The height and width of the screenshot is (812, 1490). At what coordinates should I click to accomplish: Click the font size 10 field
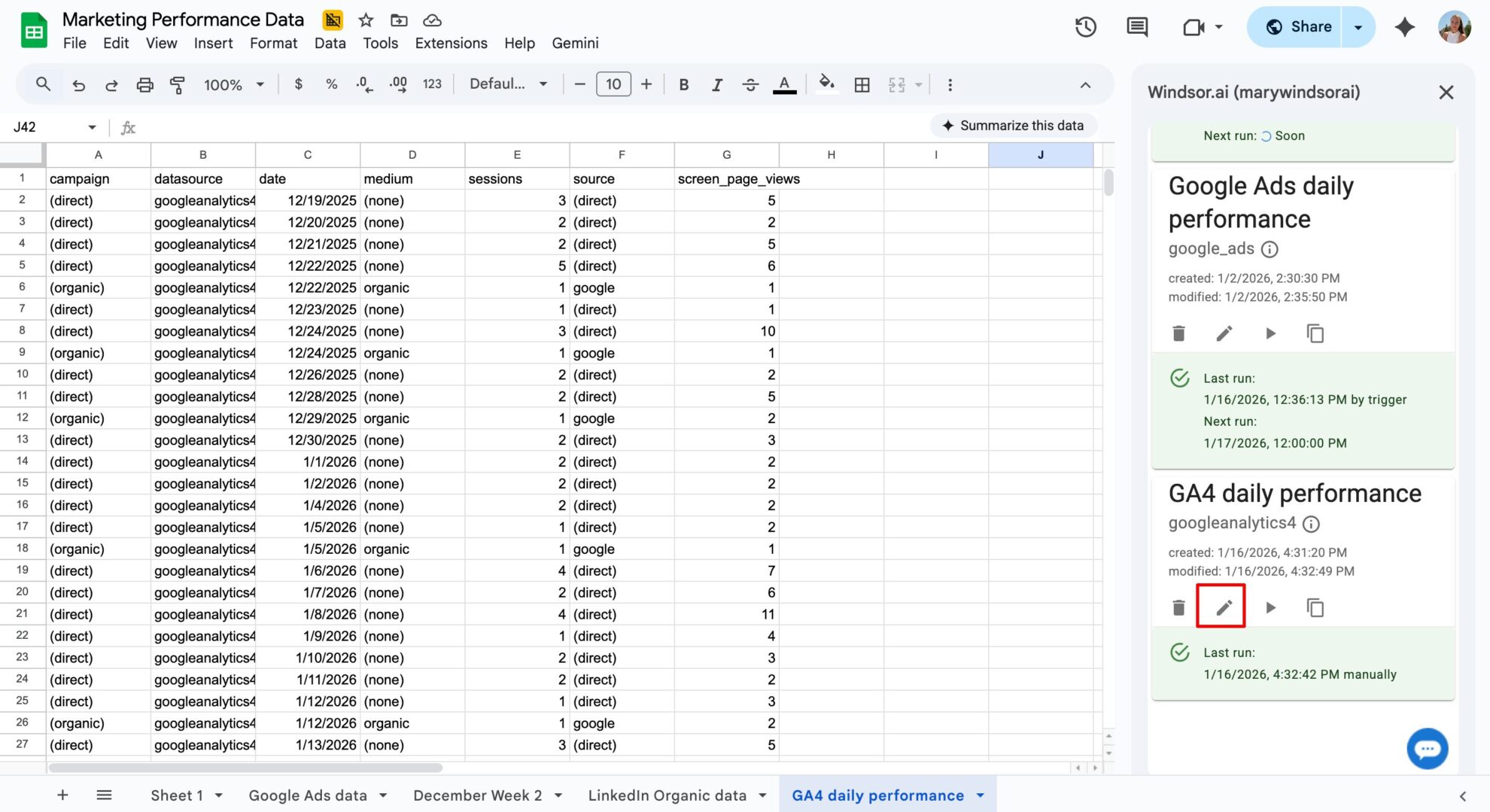point(613,84)
